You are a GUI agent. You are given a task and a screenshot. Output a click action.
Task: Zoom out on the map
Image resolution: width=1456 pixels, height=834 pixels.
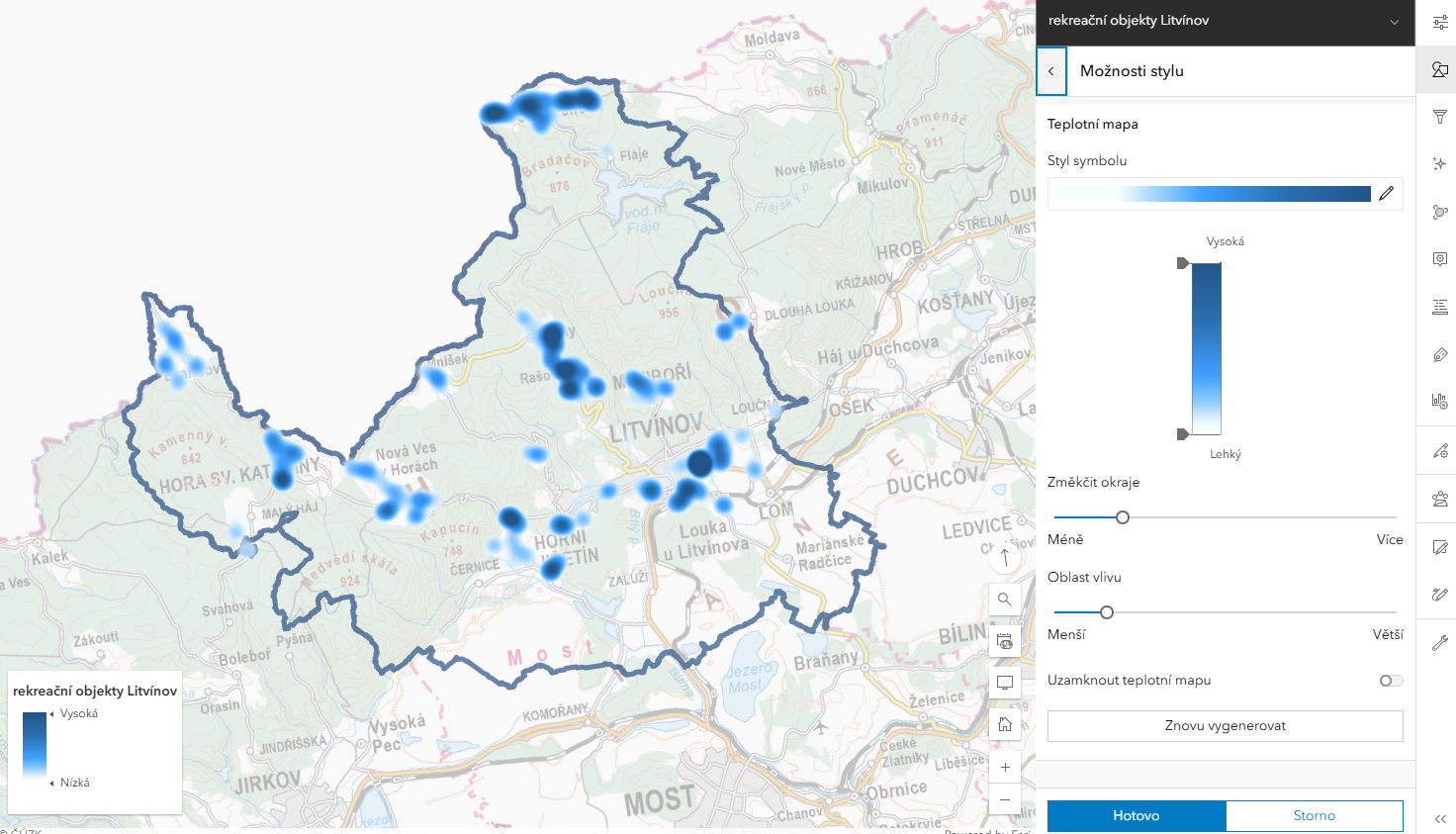(1005, 799)
